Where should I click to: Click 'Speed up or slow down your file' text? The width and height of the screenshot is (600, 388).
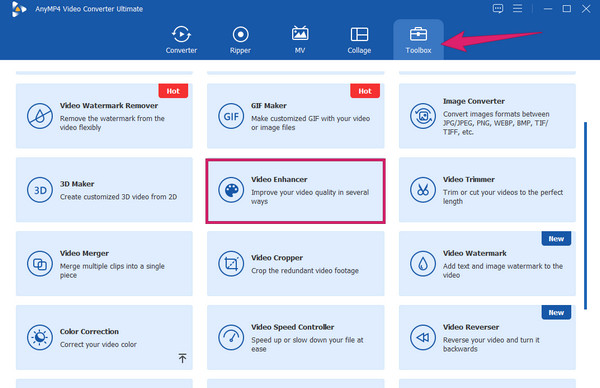(307, 344)
